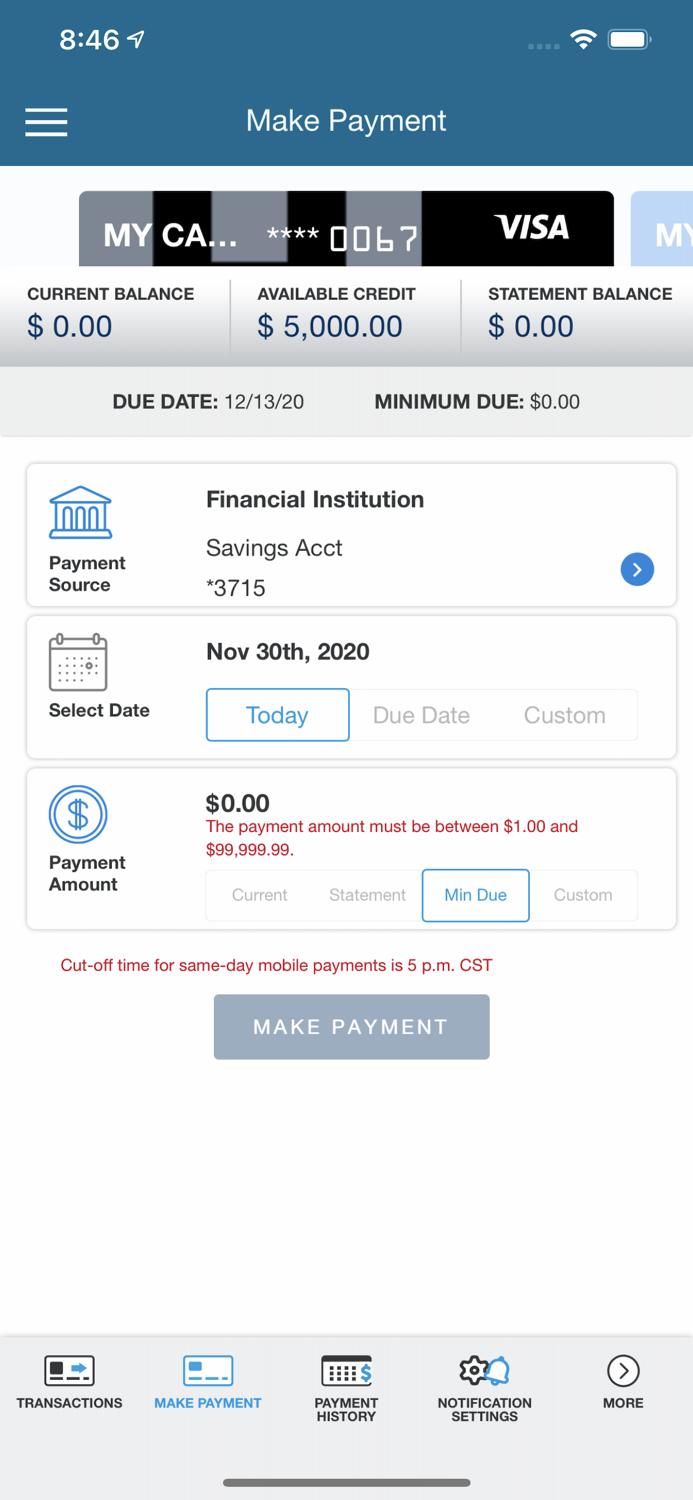Choose Custom payment amount
The width and height of the screenshot is (693, 1500).
[584, 895]
